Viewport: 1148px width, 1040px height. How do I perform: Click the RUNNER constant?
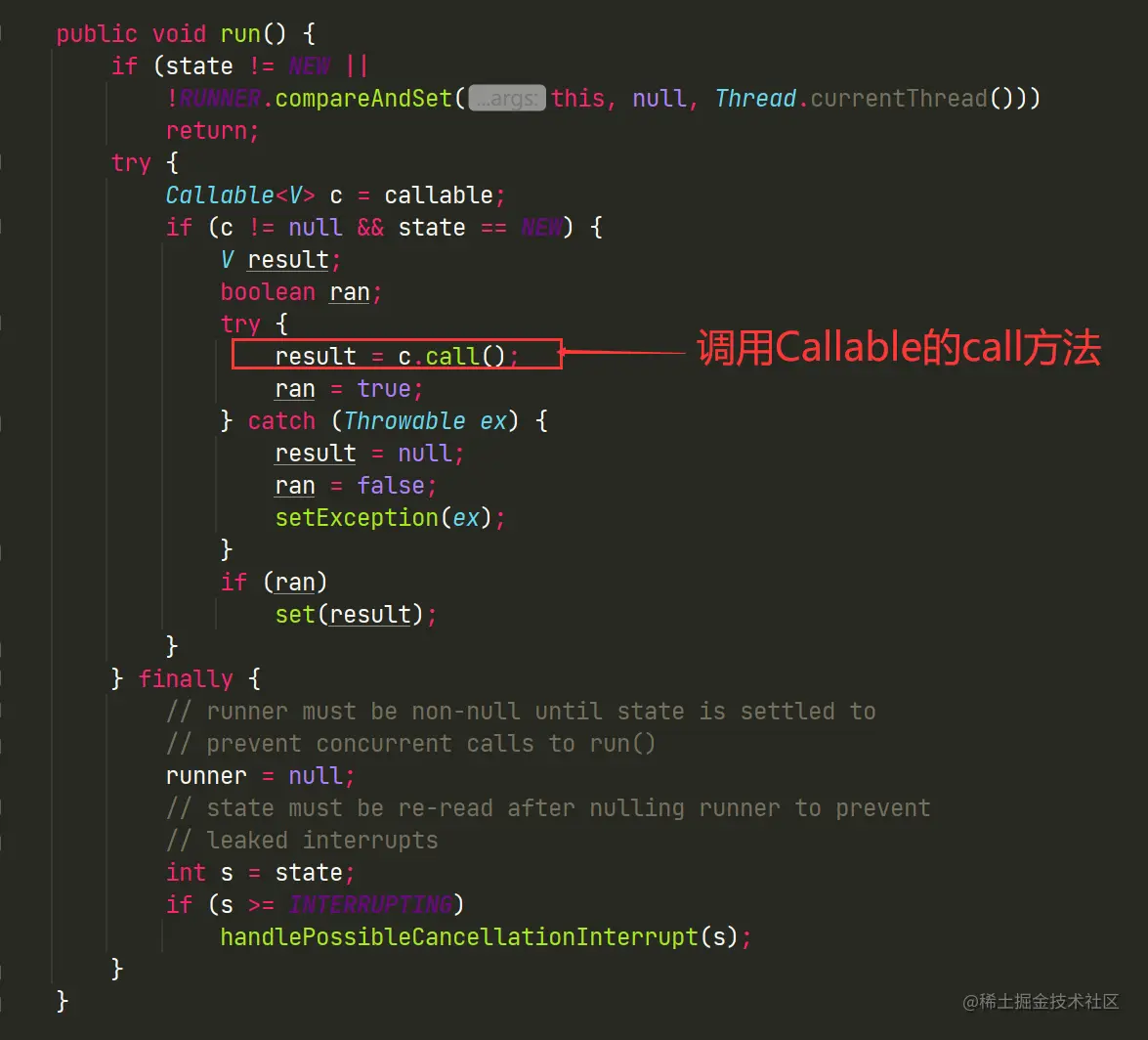click(220, 98)
